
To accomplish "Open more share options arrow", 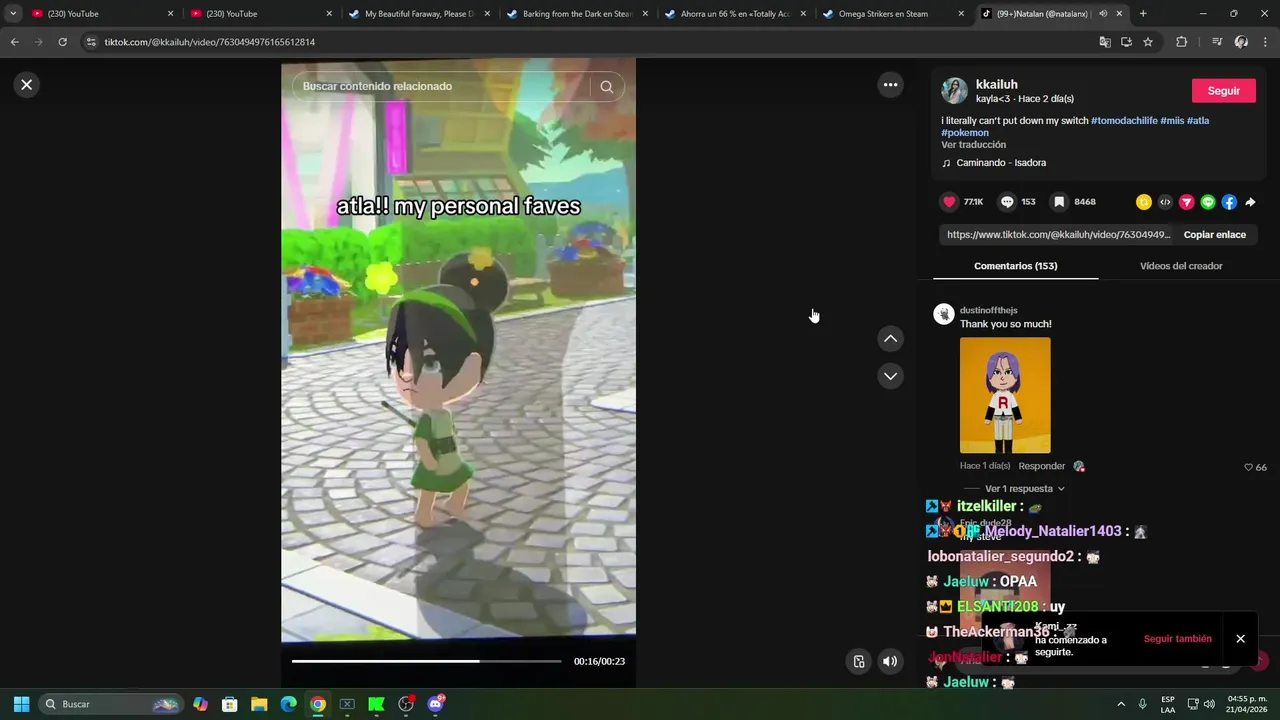I will coord(1250,202).
